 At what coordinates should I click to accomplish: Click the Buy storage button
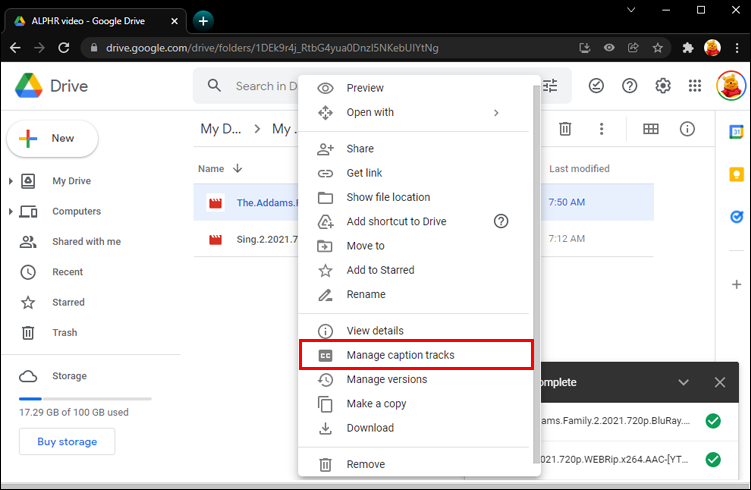67,442
